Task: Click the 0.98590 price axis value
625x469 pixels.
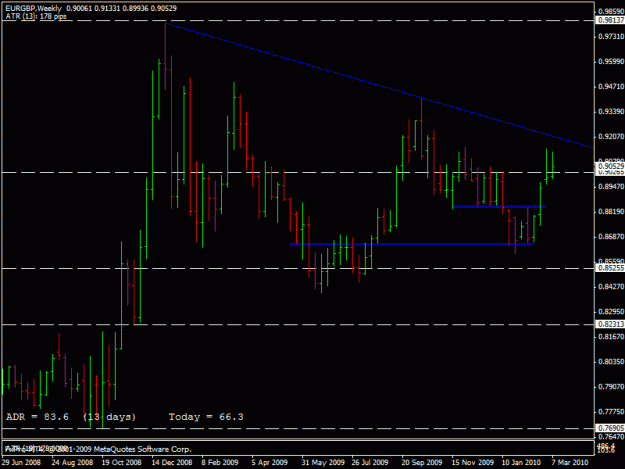Action: pyautogui.click(x=611, y=11)
